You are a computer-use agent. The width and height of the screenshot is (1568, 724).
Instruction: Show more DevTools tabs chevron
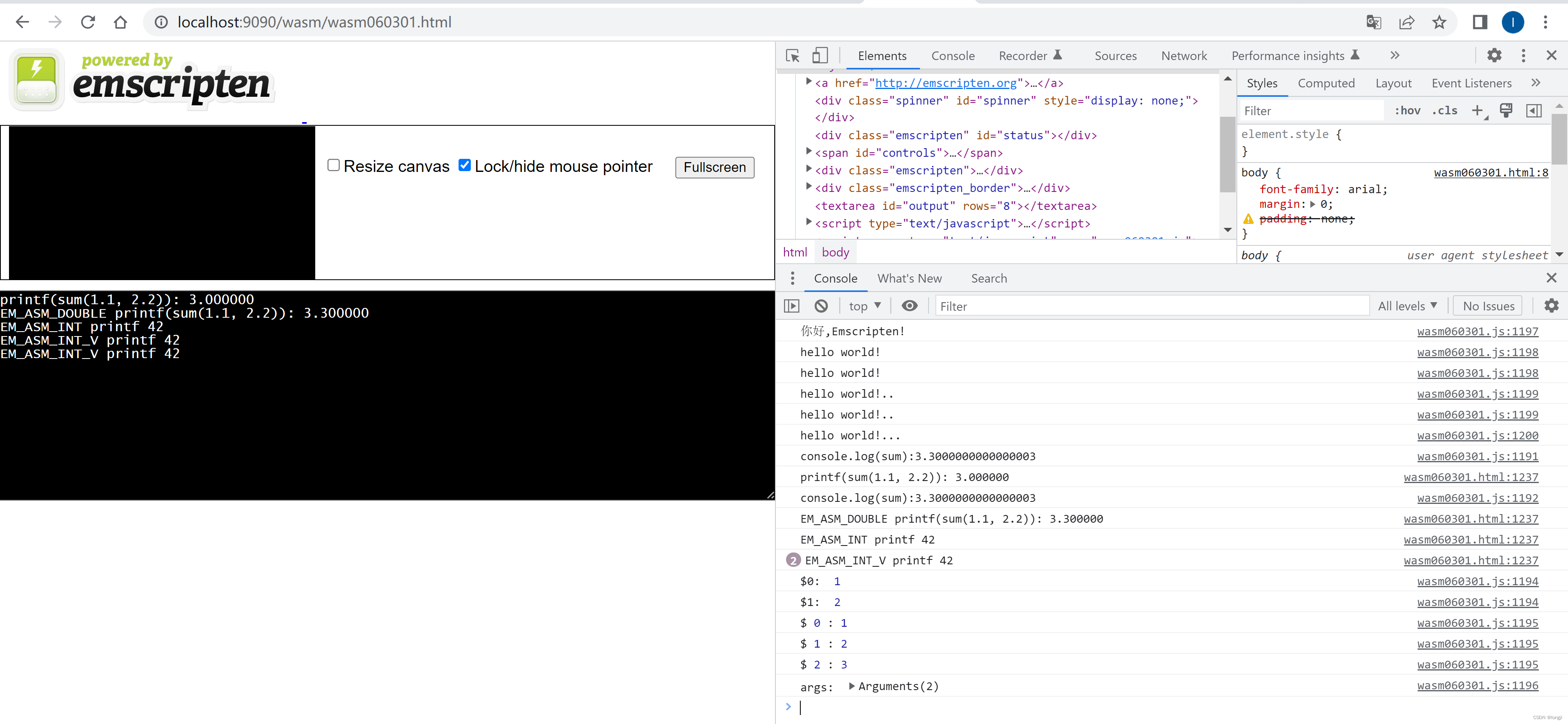pos(1394,56)
